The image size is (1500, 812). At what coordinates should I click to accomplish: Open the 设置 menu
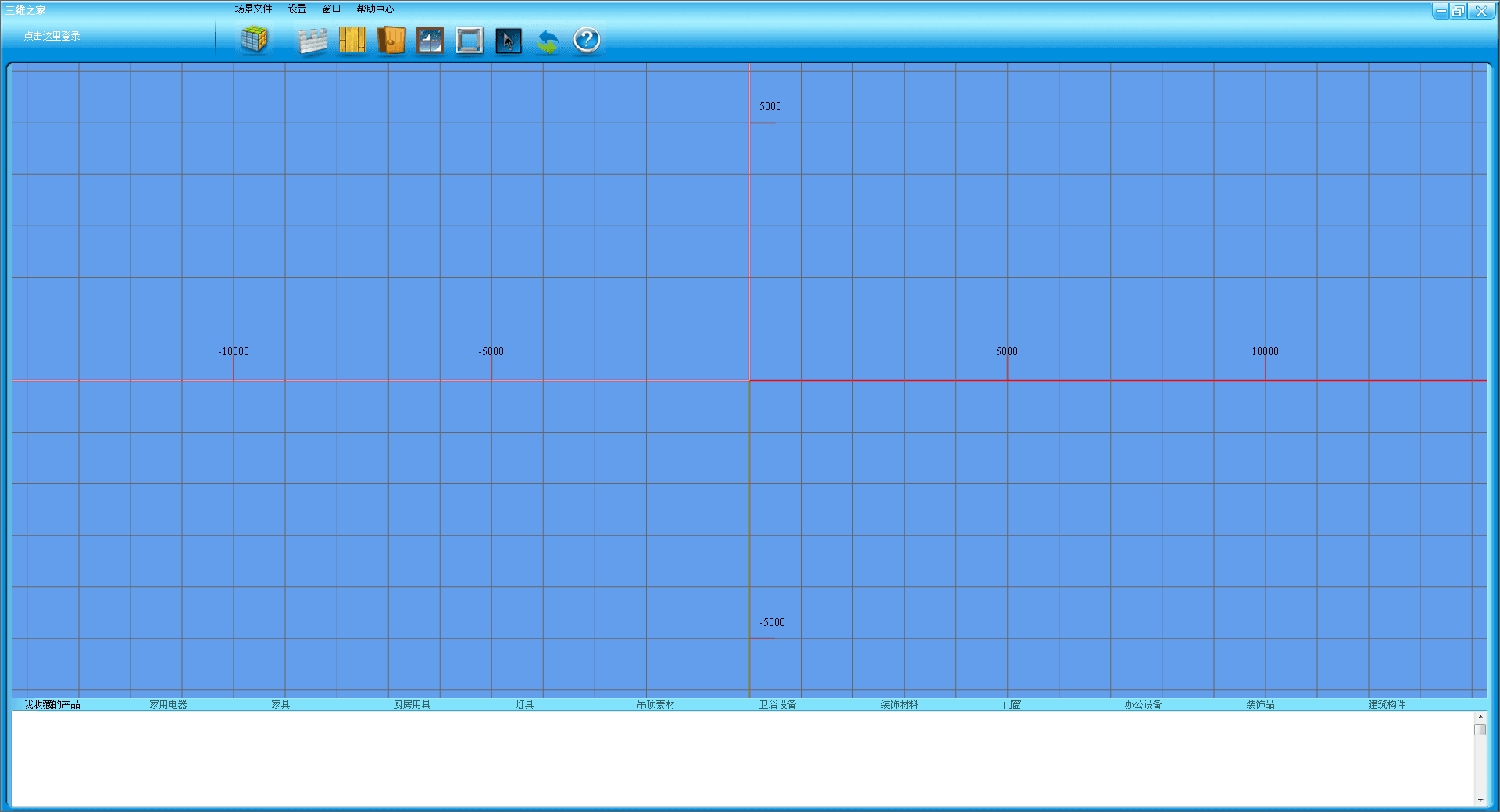pos(297,9)
